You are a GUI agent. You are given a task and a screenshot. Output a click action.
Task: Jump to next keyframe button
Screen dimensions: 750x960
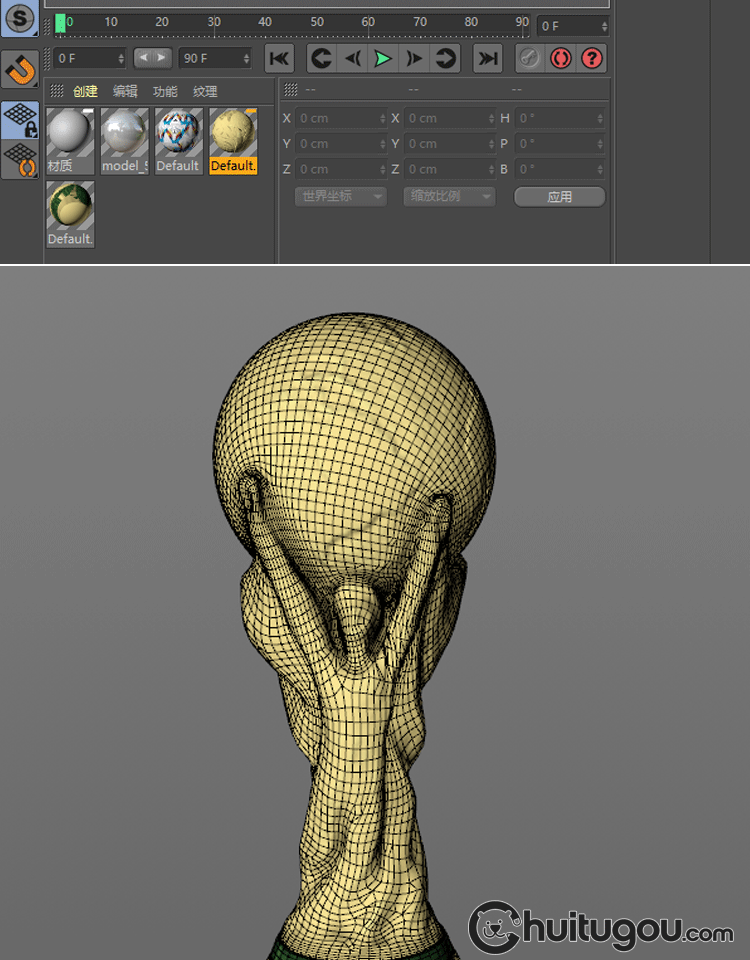pyautogui.click(x=445, y=59)
